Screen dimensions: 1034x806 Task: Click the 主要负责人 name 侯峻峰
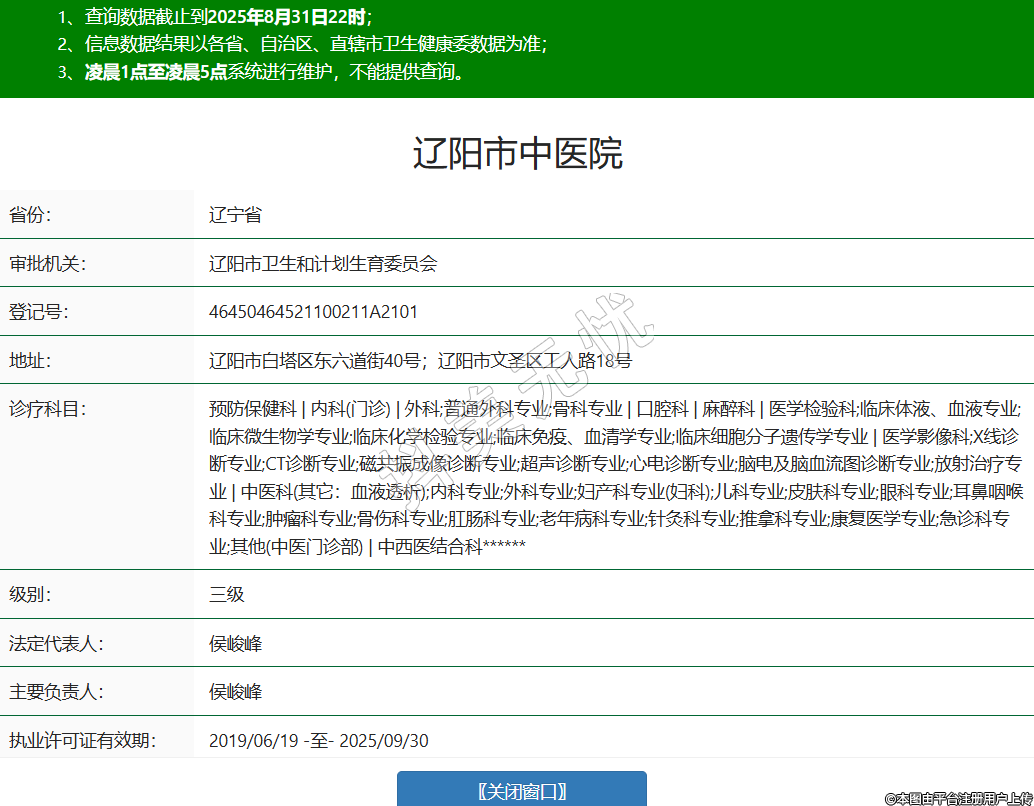point(235,692)
